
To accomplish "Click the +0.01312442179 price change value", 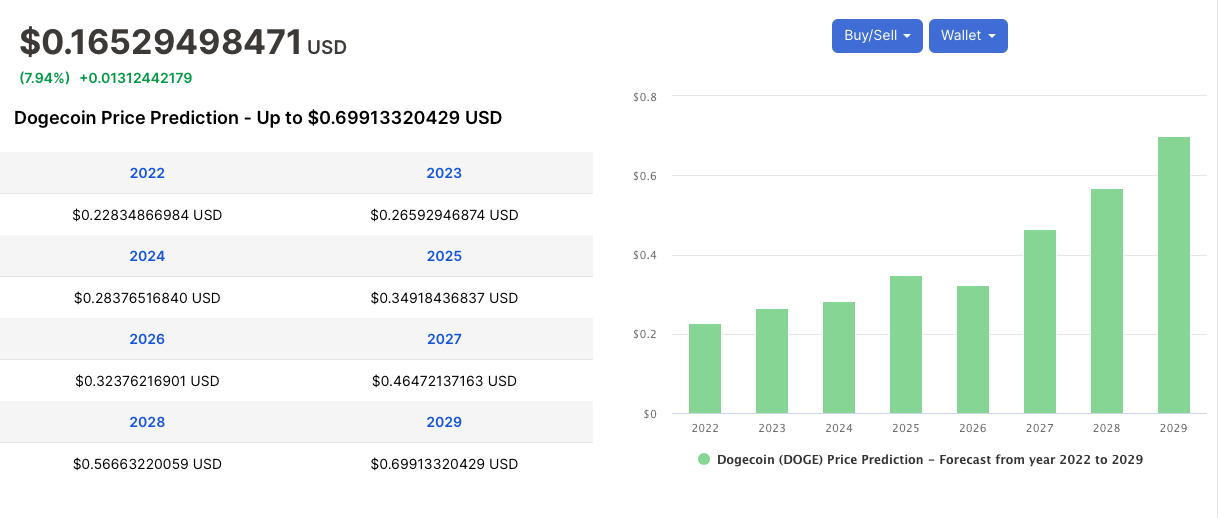I will (x=136, y=78).
